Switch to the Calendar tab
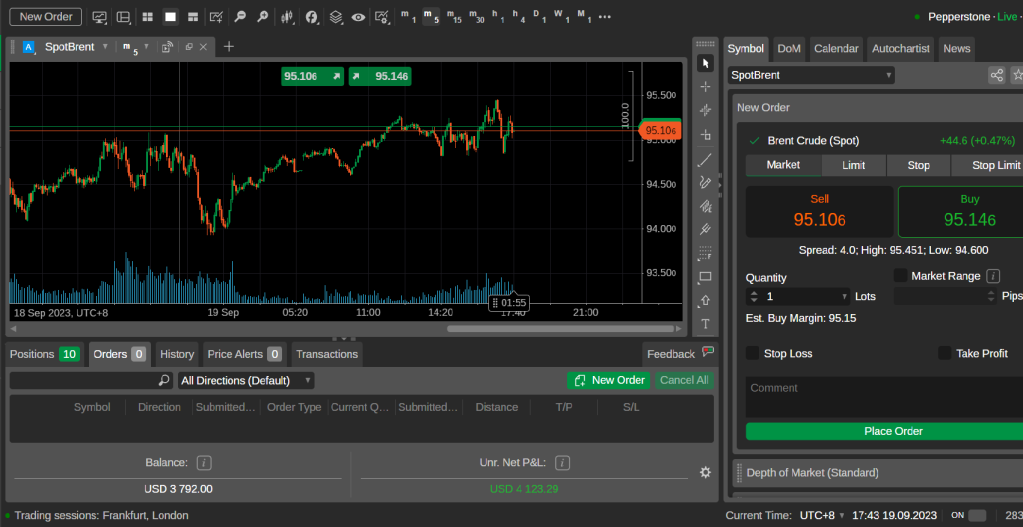This screenshot has width=1023, height=527. pos(836,48)
